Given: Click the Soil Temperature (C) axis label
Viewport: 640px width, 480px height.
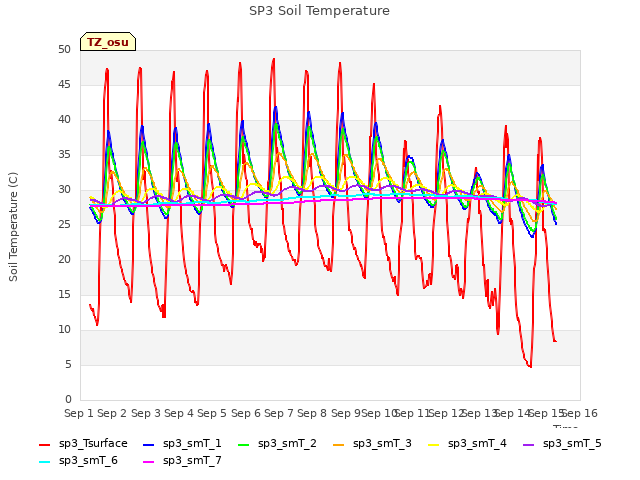Looking at the screenshot, I should pyautogui.click(x=13, y=227).
